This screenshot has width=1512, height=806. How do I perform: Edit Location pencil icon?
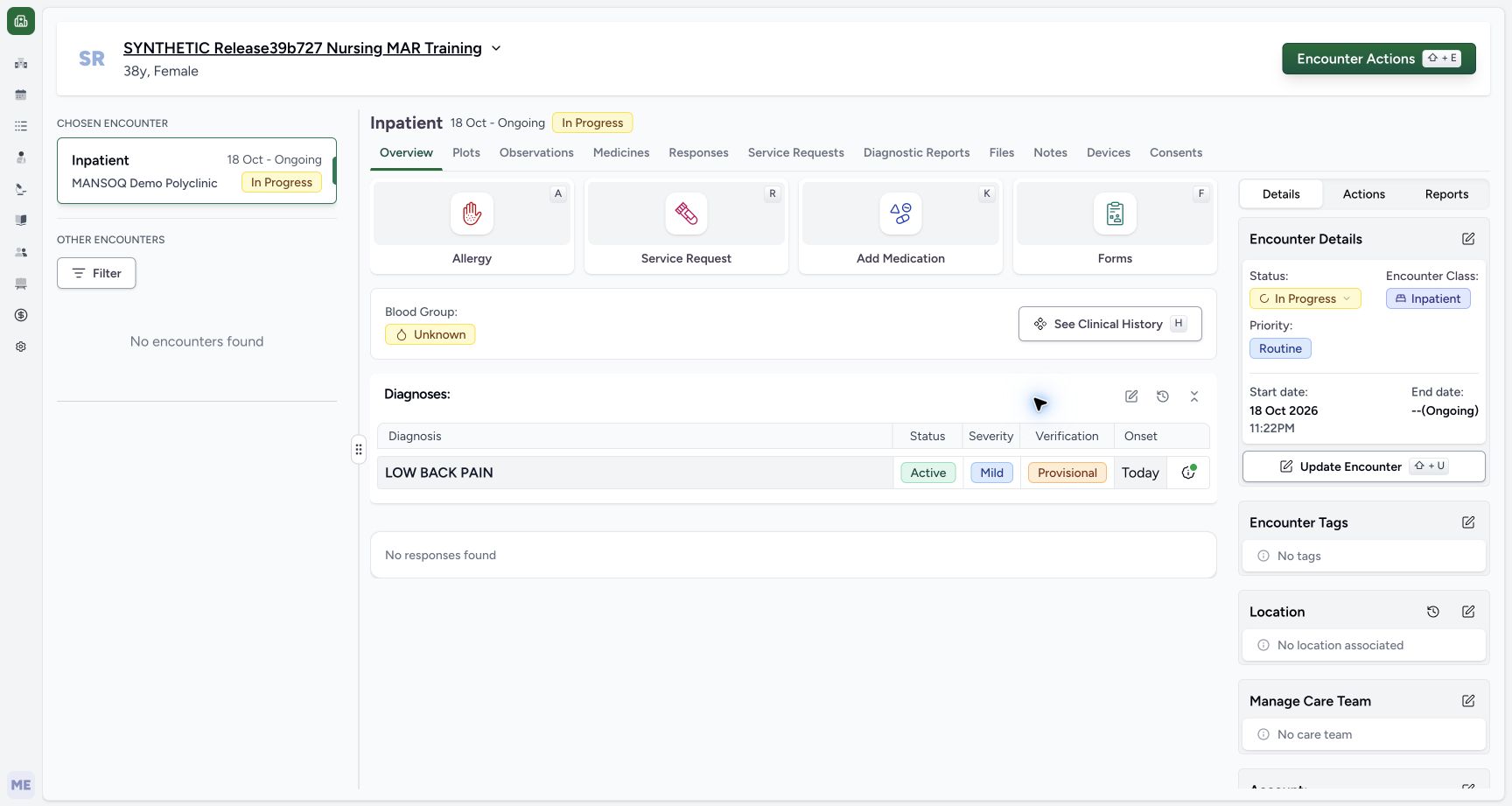click(x=1468, y=612)
